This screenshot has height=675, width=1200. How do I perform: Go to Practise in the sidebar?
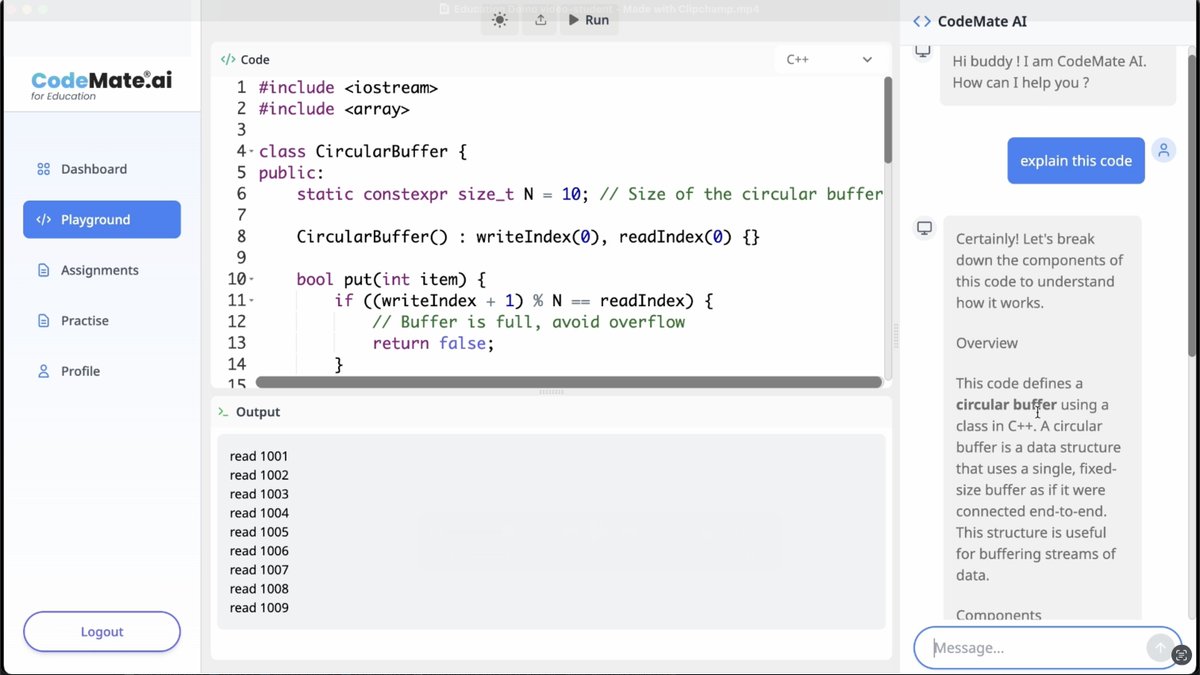click(x=102, y=321)
